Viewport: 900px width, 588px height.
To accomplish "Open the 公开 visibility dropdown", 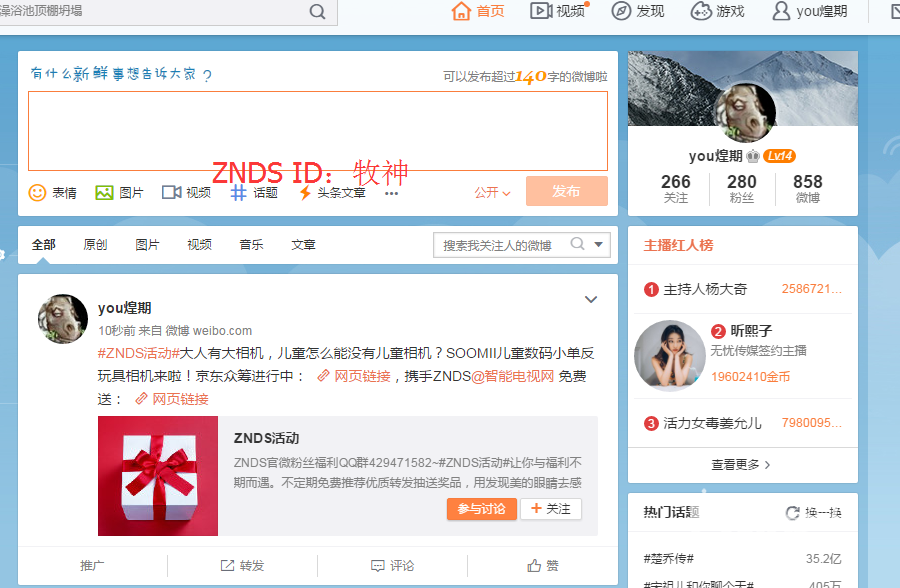I will pos(491,192).
